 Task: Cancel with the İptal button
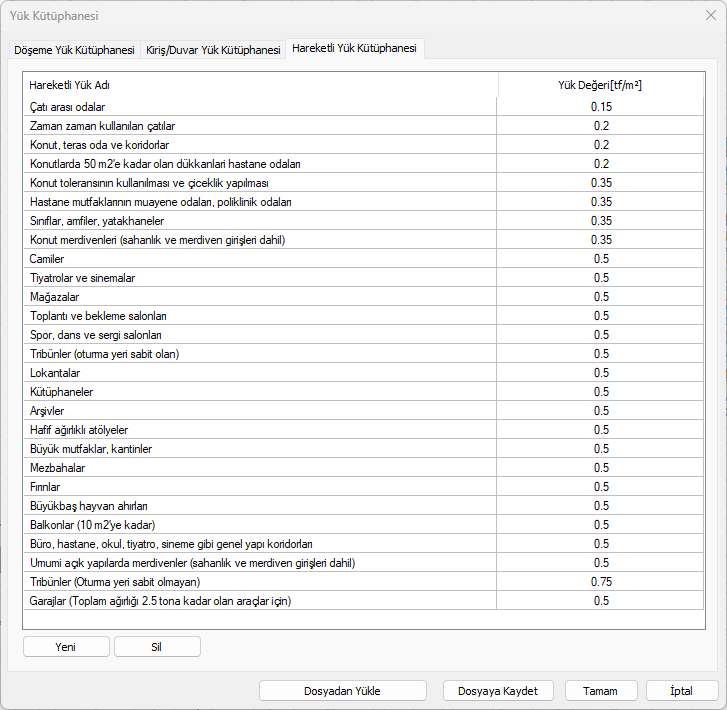682,691
